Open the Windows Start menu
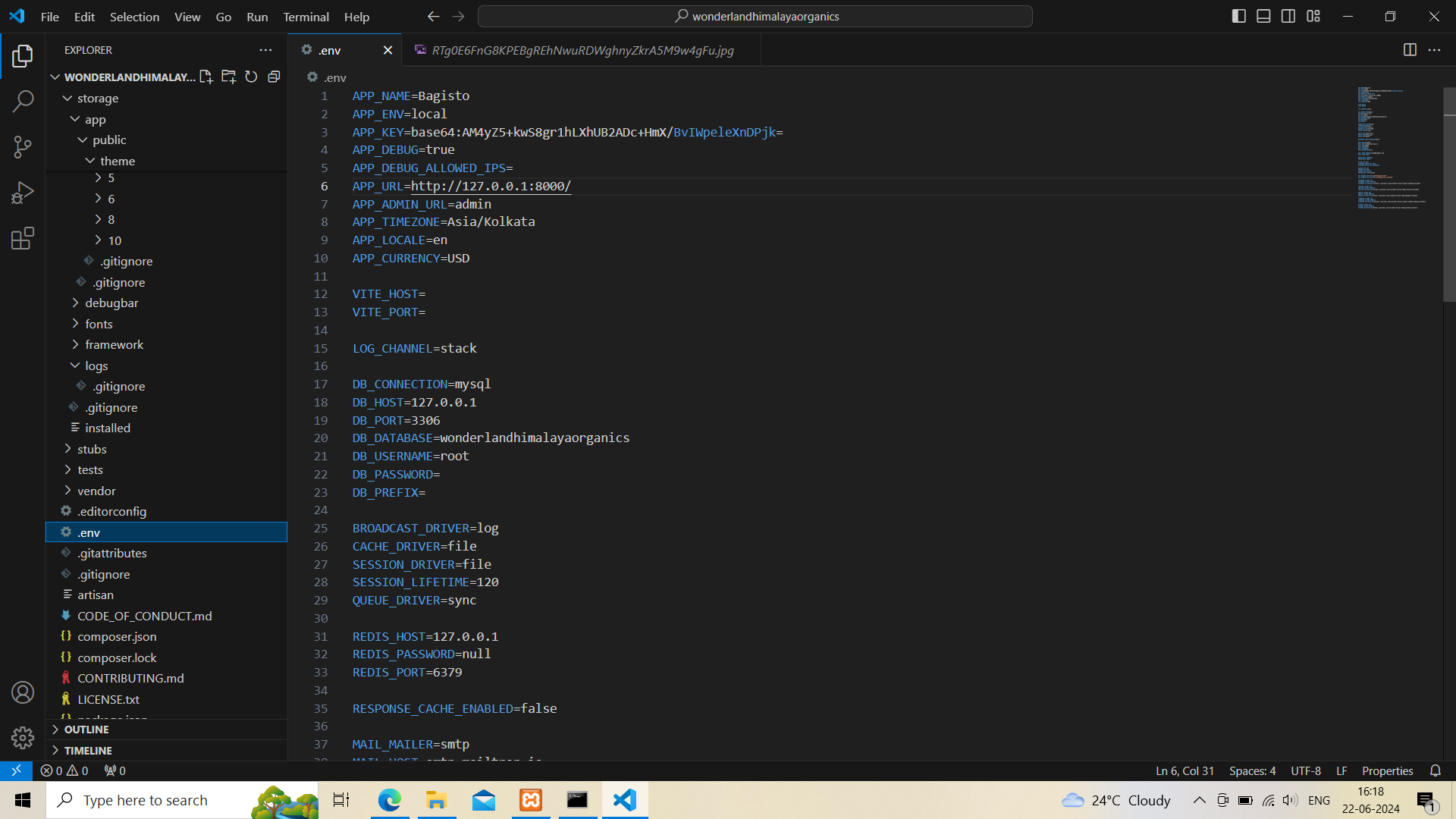The image size is (1456, 819). point(23,800)
